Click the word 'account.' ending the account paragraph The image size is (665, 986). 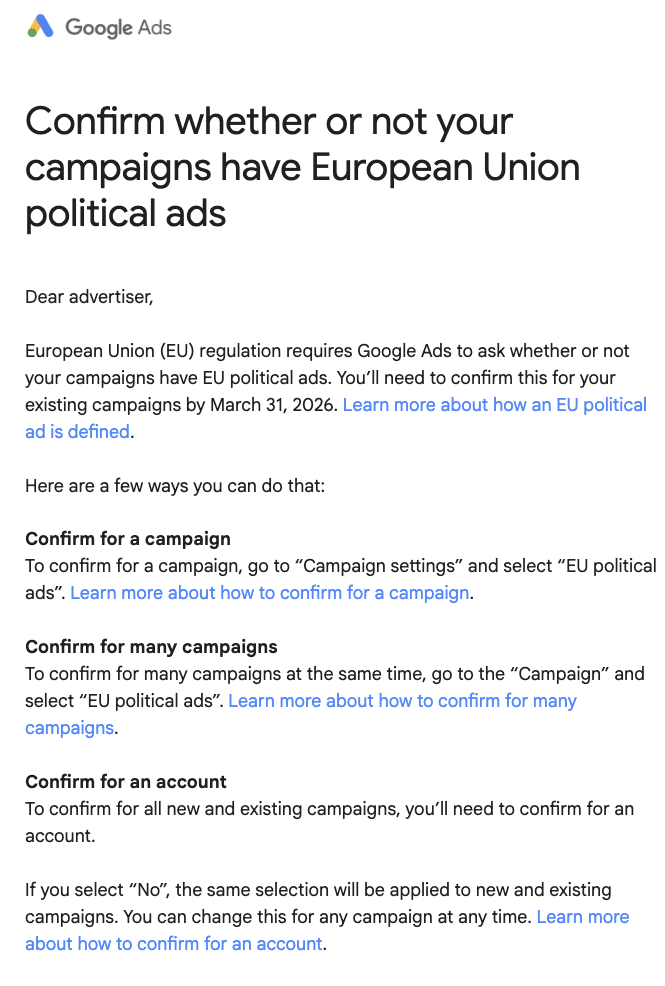click(x=60, y=835)
